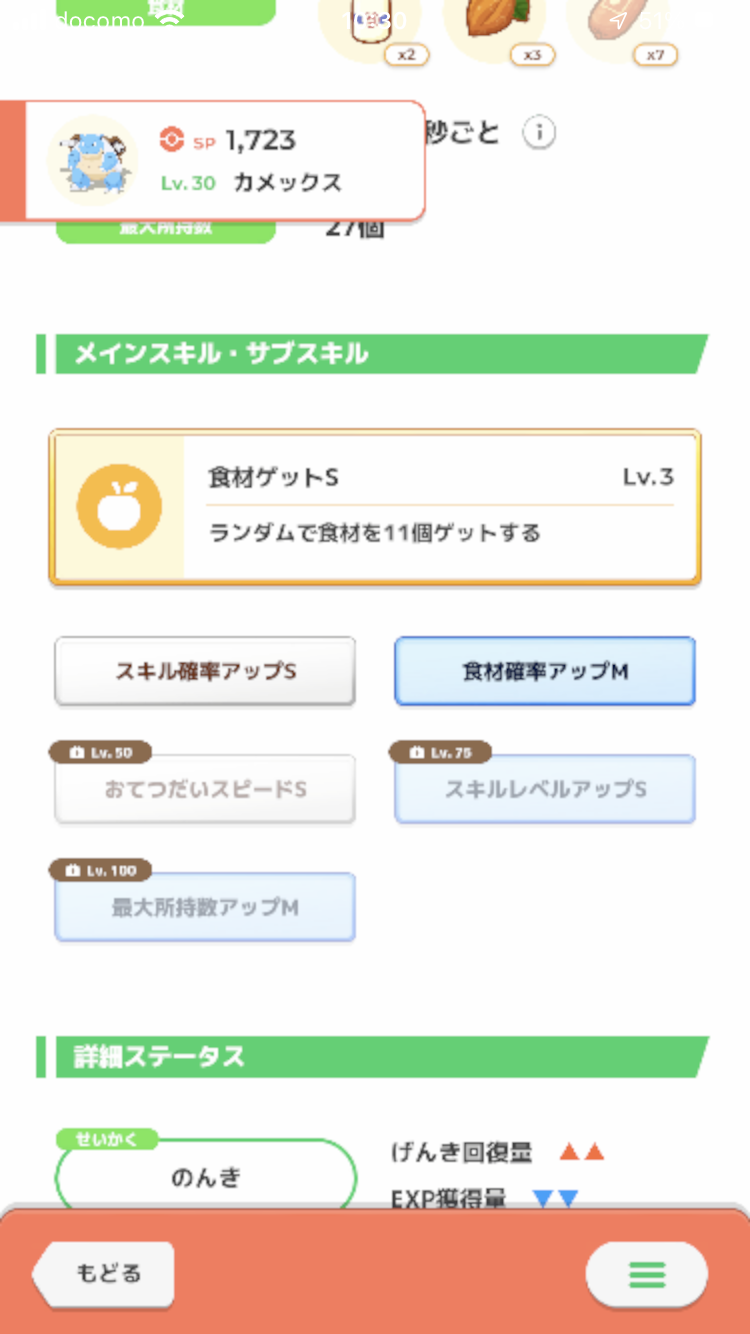Tap locked スキルレベルアップS skill
Screen dimensions: 750x1334
coord(545,790)
